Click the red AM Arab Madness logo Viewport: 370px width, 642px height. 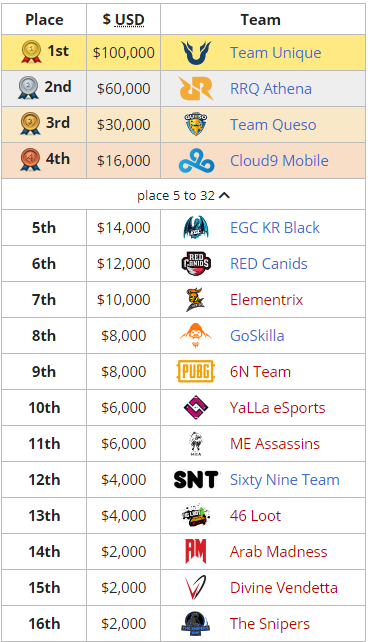[x=196, y=552]
